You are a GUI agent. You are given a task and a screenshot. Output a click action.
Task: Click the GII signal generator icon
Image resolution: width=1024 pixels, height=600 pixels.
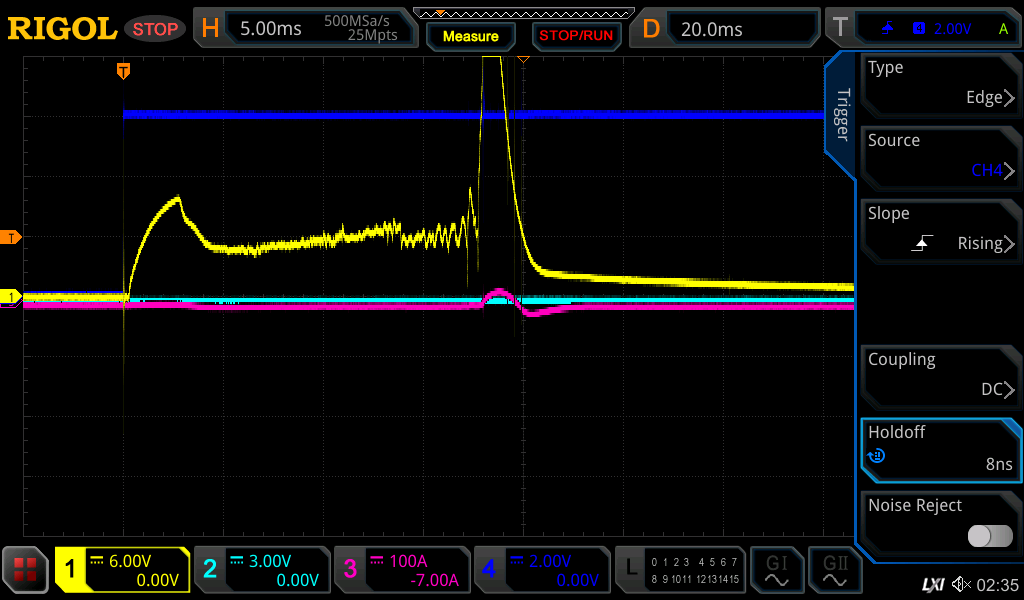(x=835, y=570)
